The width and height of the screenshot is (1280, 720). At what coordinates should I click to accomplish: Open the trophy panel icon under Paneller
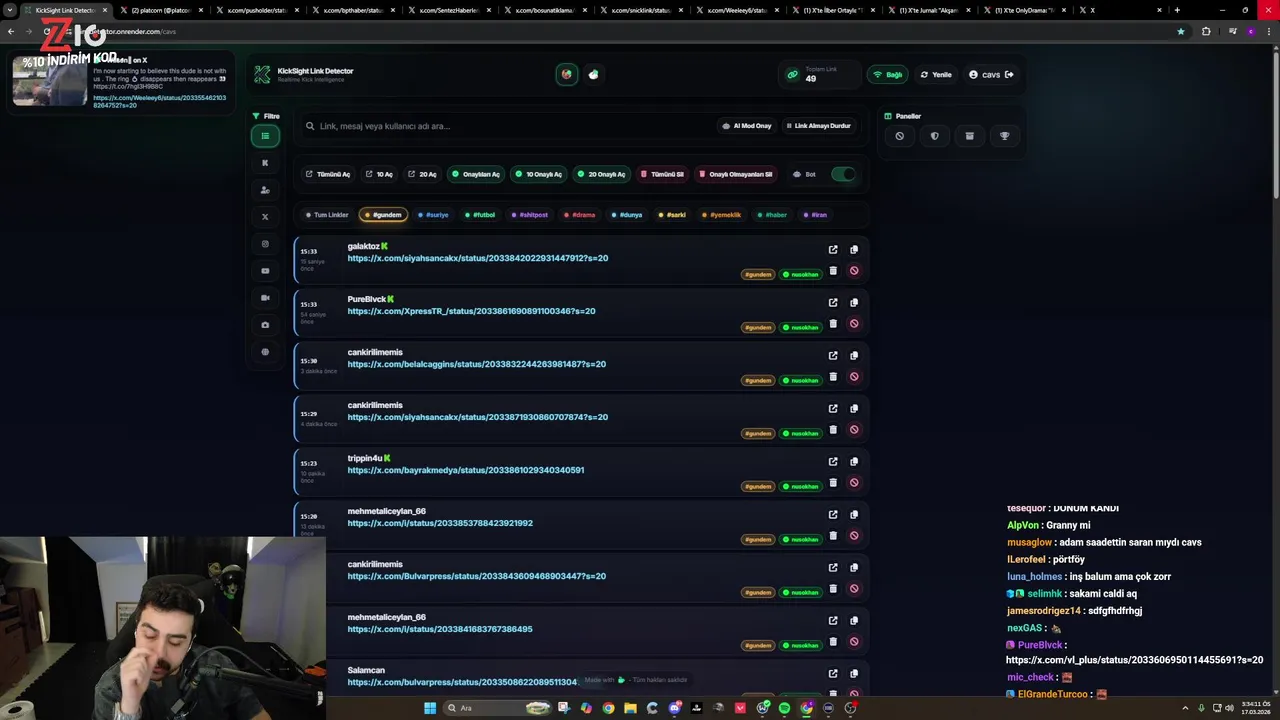pos(1004,136)
